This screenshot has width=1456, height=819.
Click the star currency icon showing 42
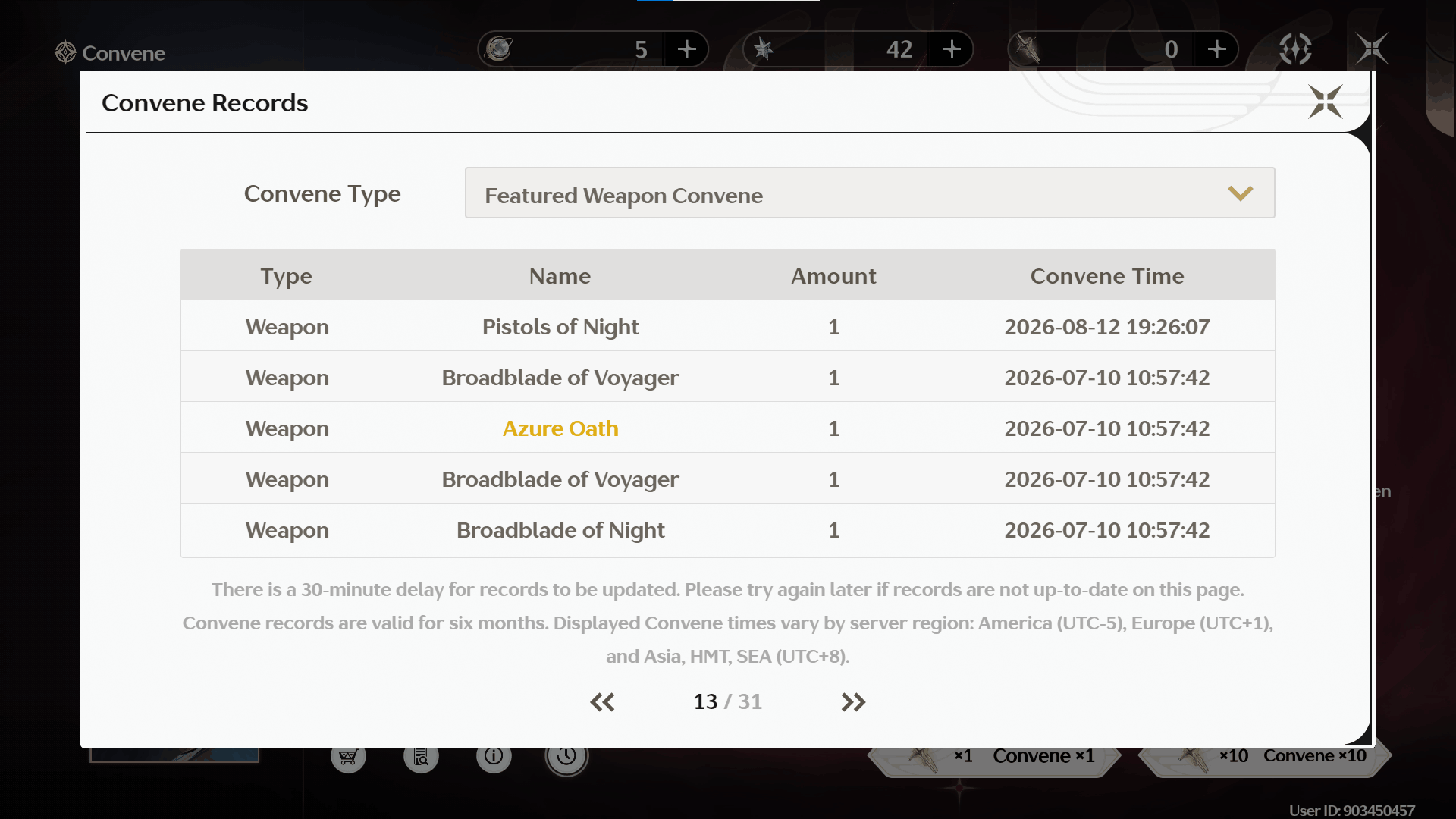pyautogui.click(x=764, y=49)
